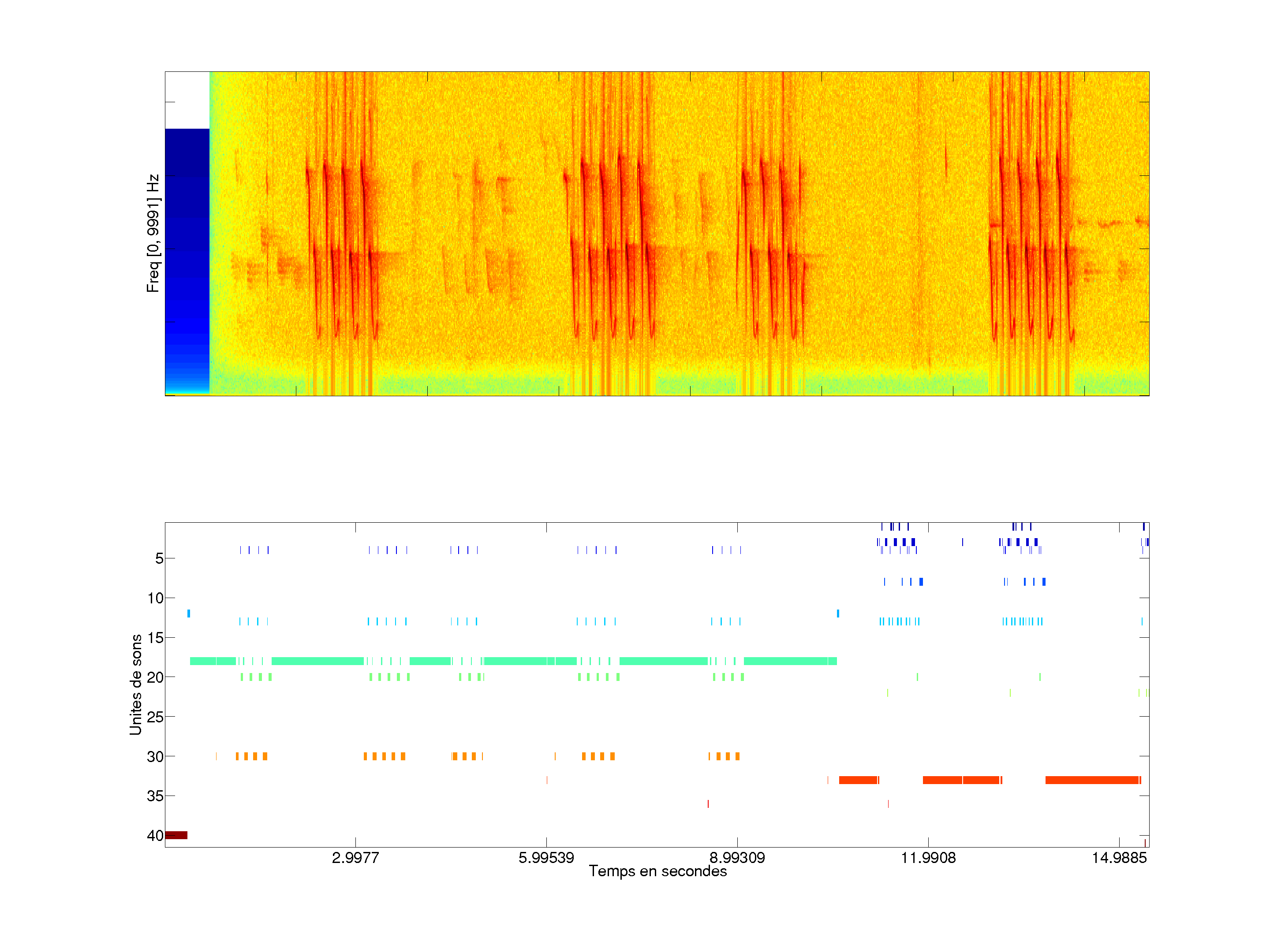This screenshot has width=1270, height=952.
Task: Click the 2.9977 time tick label
Action: coord(355,858)
